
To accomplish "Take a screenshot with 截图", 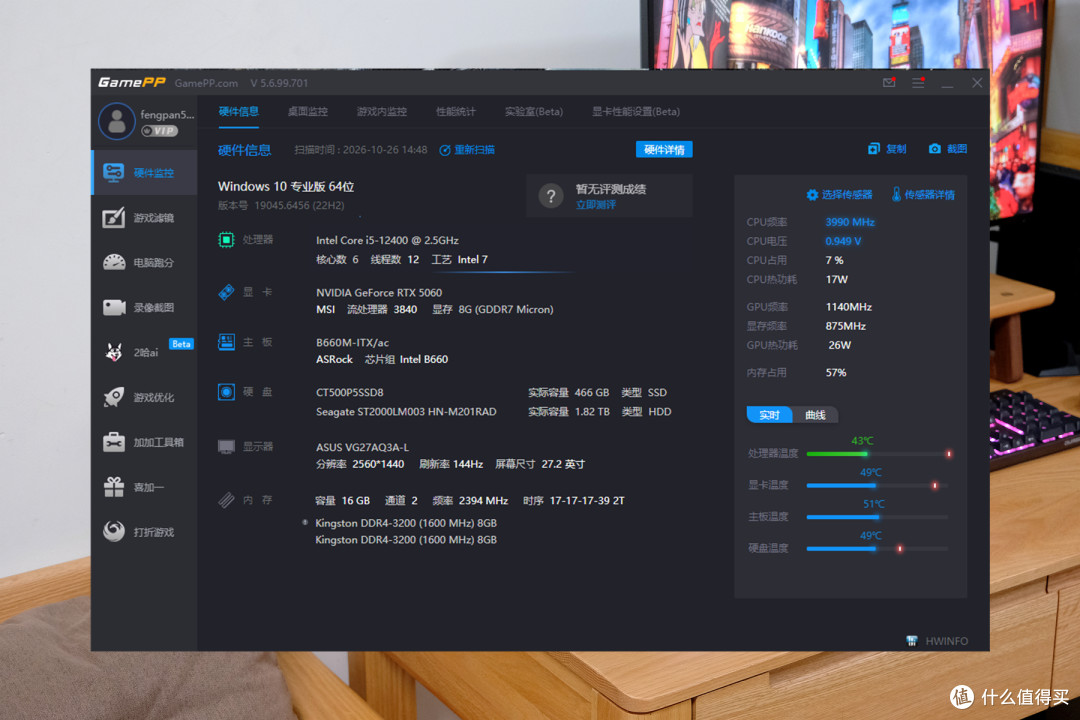I will pyautogui.click(x=948, y=149).
